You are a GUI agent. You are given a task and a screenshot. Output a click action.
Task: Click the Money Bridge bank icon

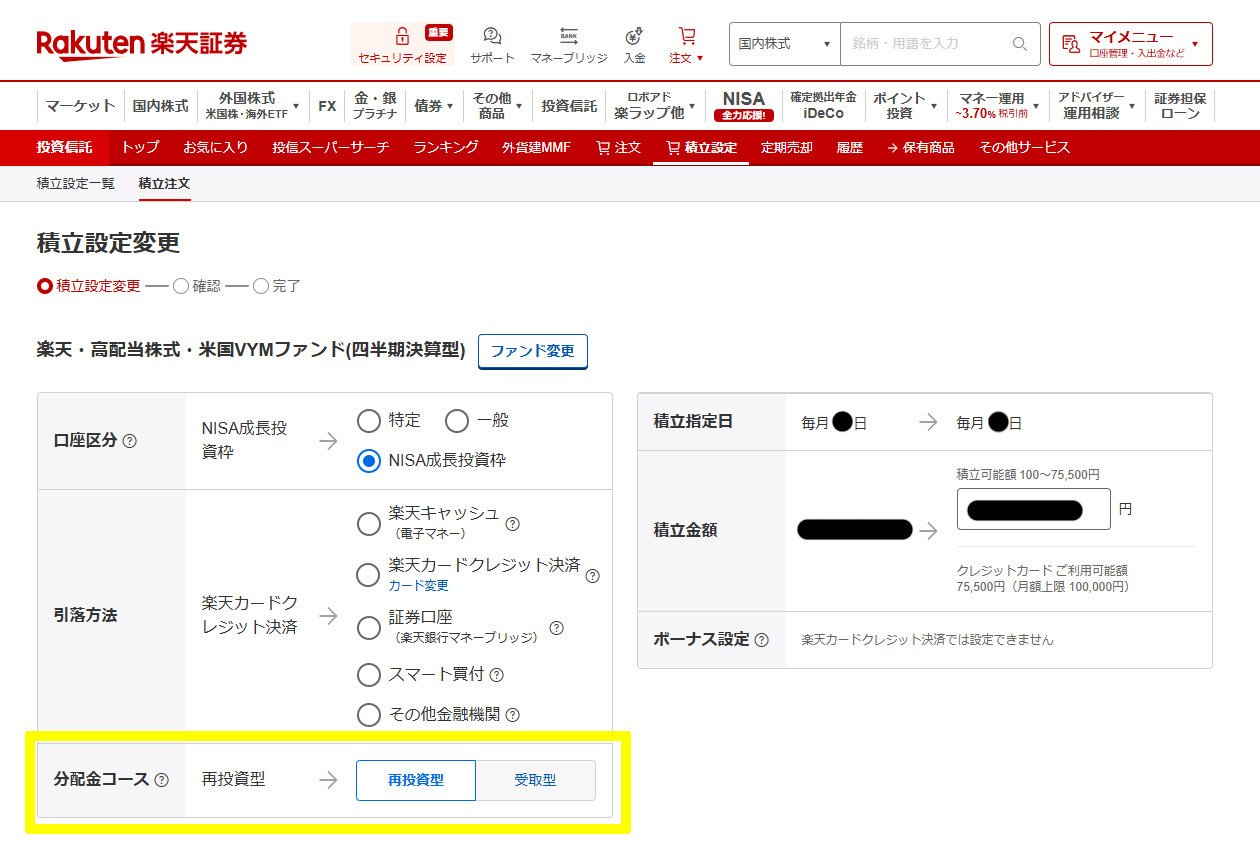coord(568,36)
